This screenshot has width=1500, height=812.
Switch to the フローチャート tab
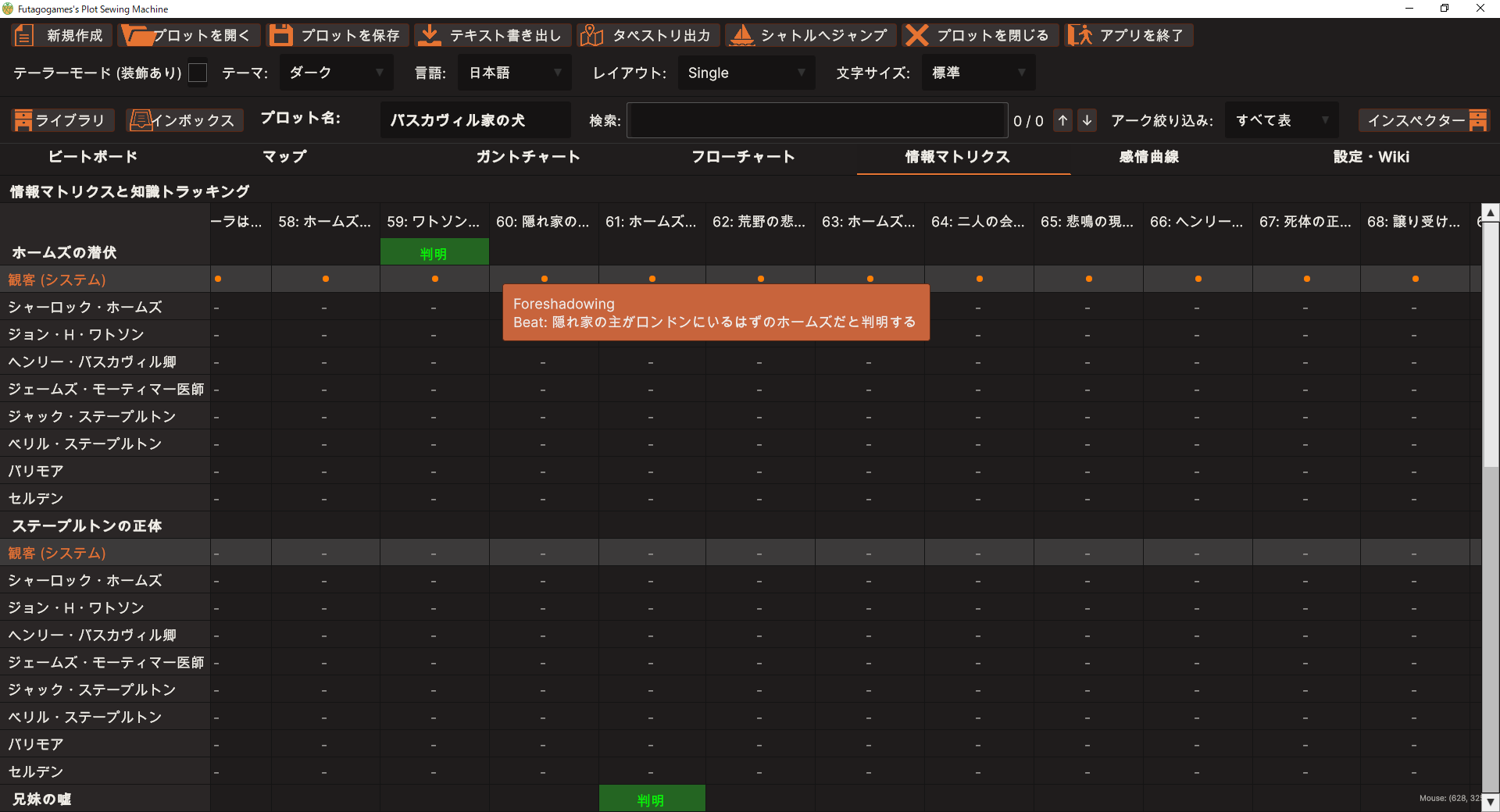pos(743,157)
